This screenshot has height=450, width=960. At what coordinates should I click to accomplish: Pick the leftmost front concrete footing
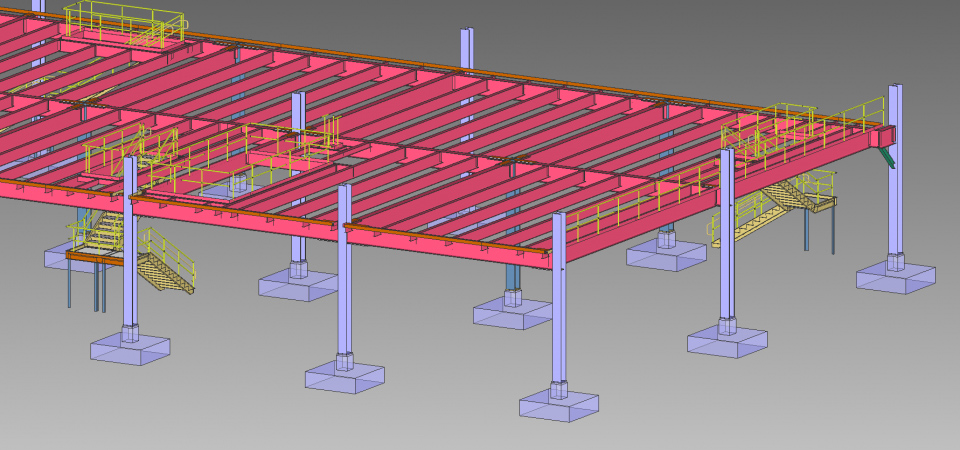129,349
